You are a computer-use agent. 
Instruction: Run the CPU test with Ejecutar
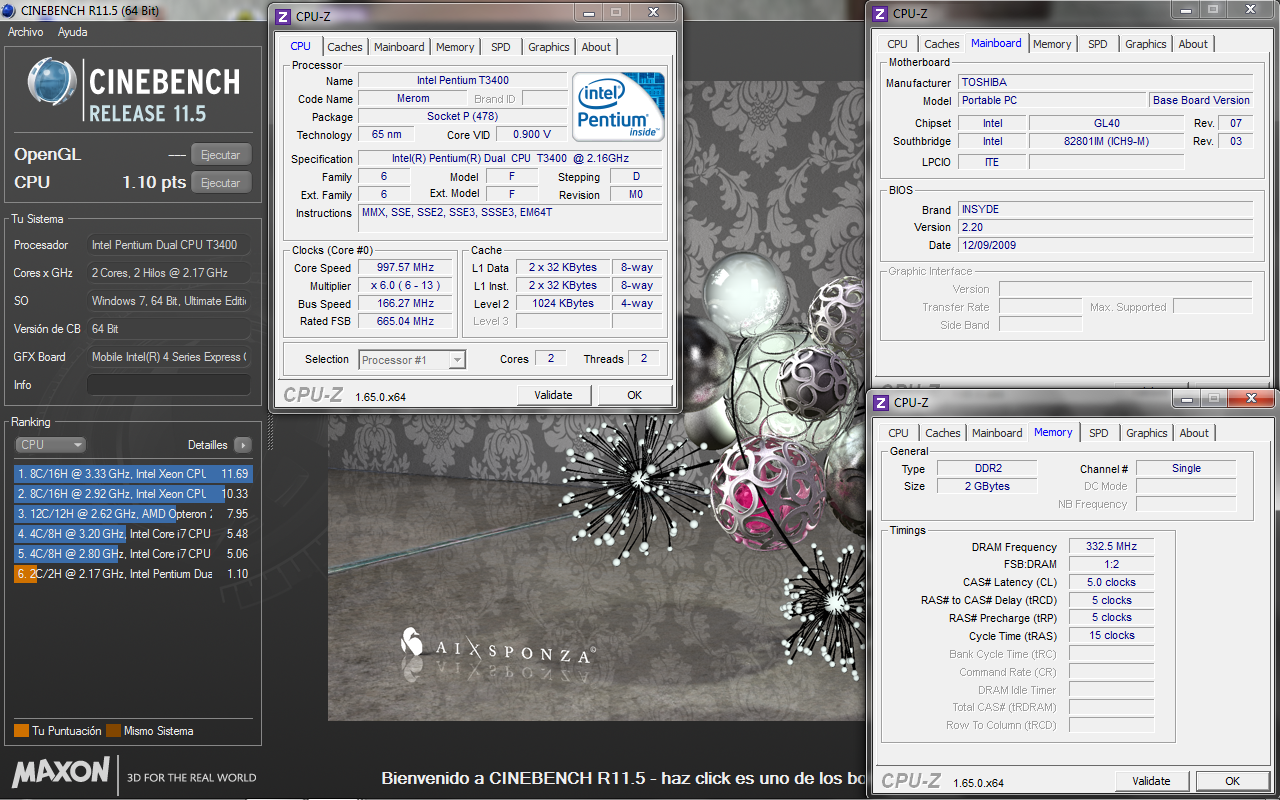221,183
